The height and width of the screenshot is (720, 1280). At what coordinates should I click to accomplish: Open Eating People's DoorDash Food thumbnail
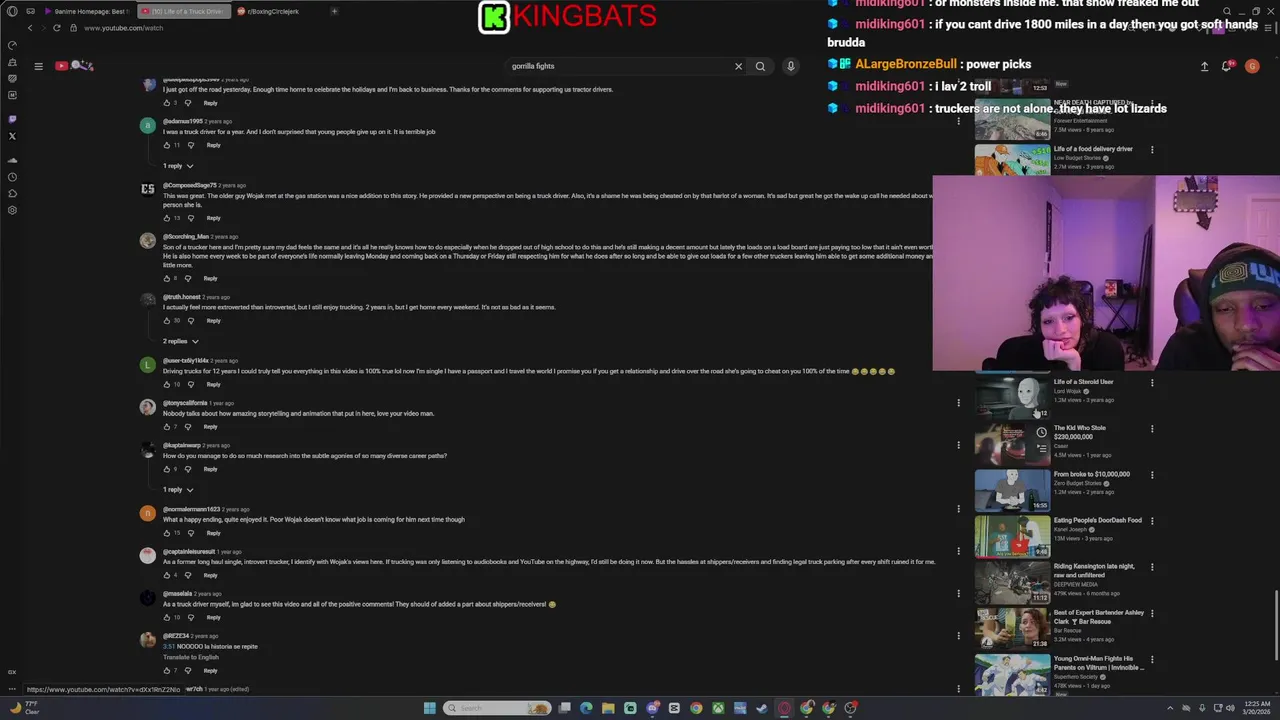pyautogui.click(x=1012, y=536)
